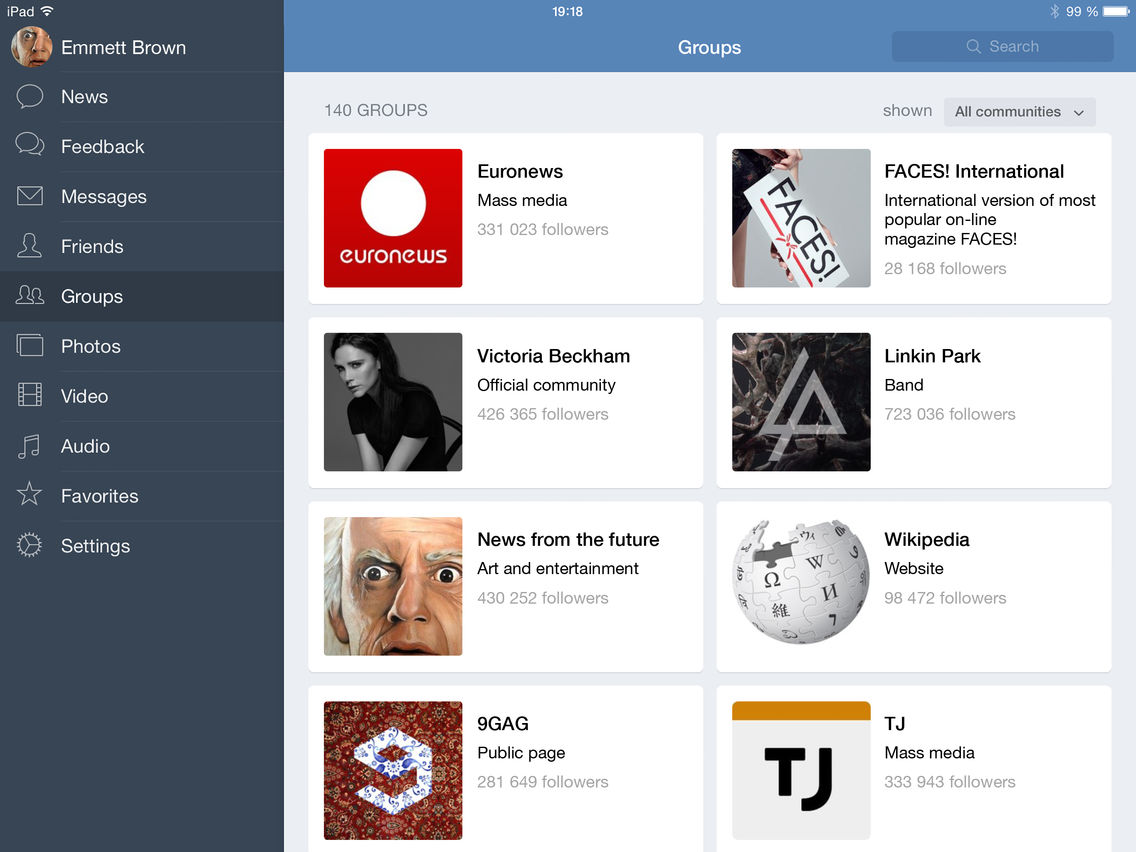Open the Settings gear icon
Viewport: 1136px width, 852px height.
[30, 545]
